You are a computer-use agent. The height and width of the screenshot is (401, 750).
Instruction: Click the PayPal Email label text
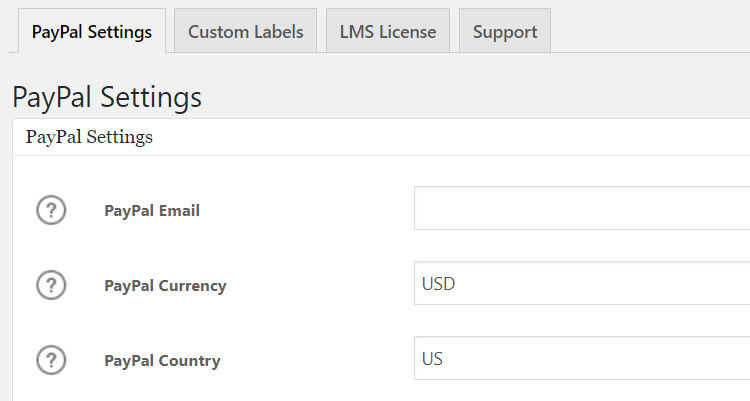point(152,210)
